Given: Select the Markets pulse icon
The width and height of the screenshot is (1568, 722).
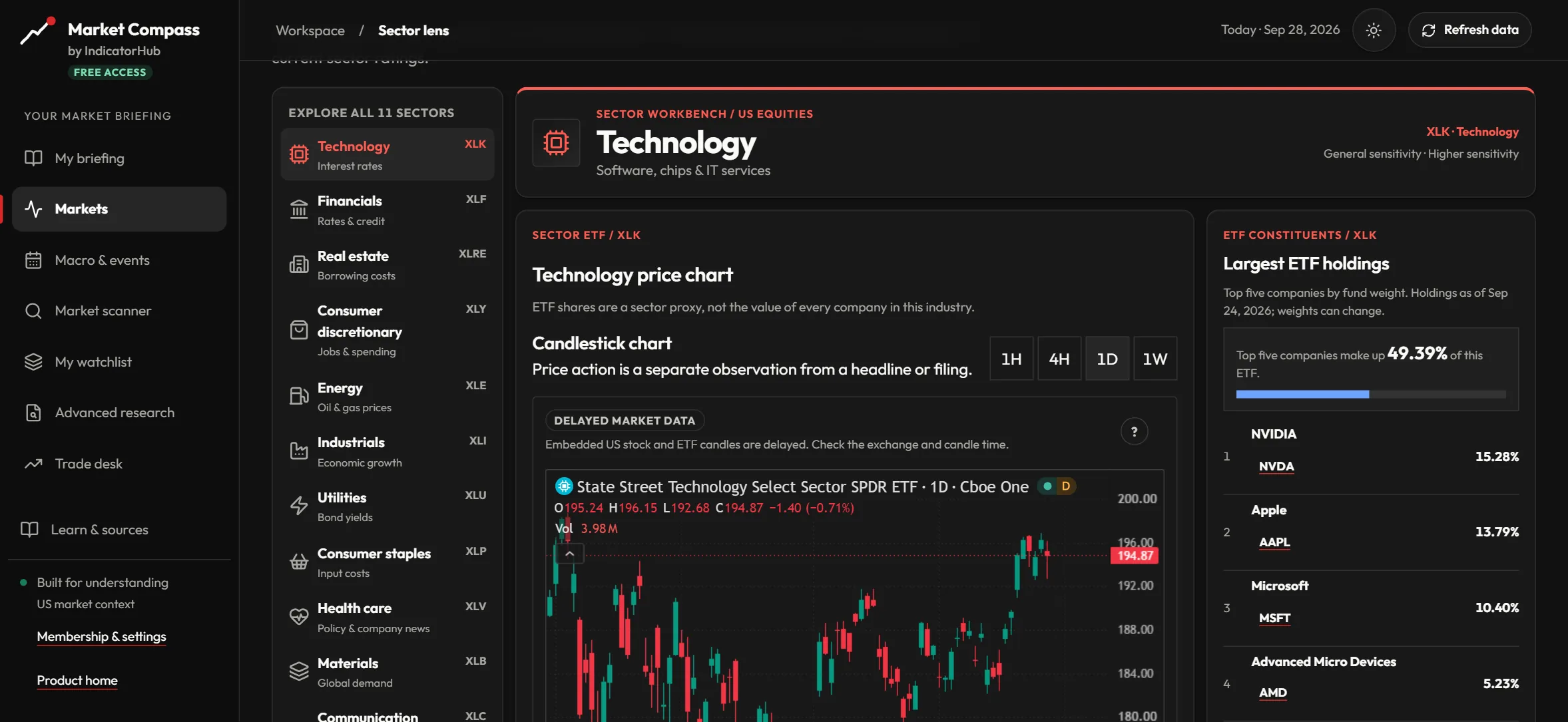Looking at the screenshot, I should point(33,209).
